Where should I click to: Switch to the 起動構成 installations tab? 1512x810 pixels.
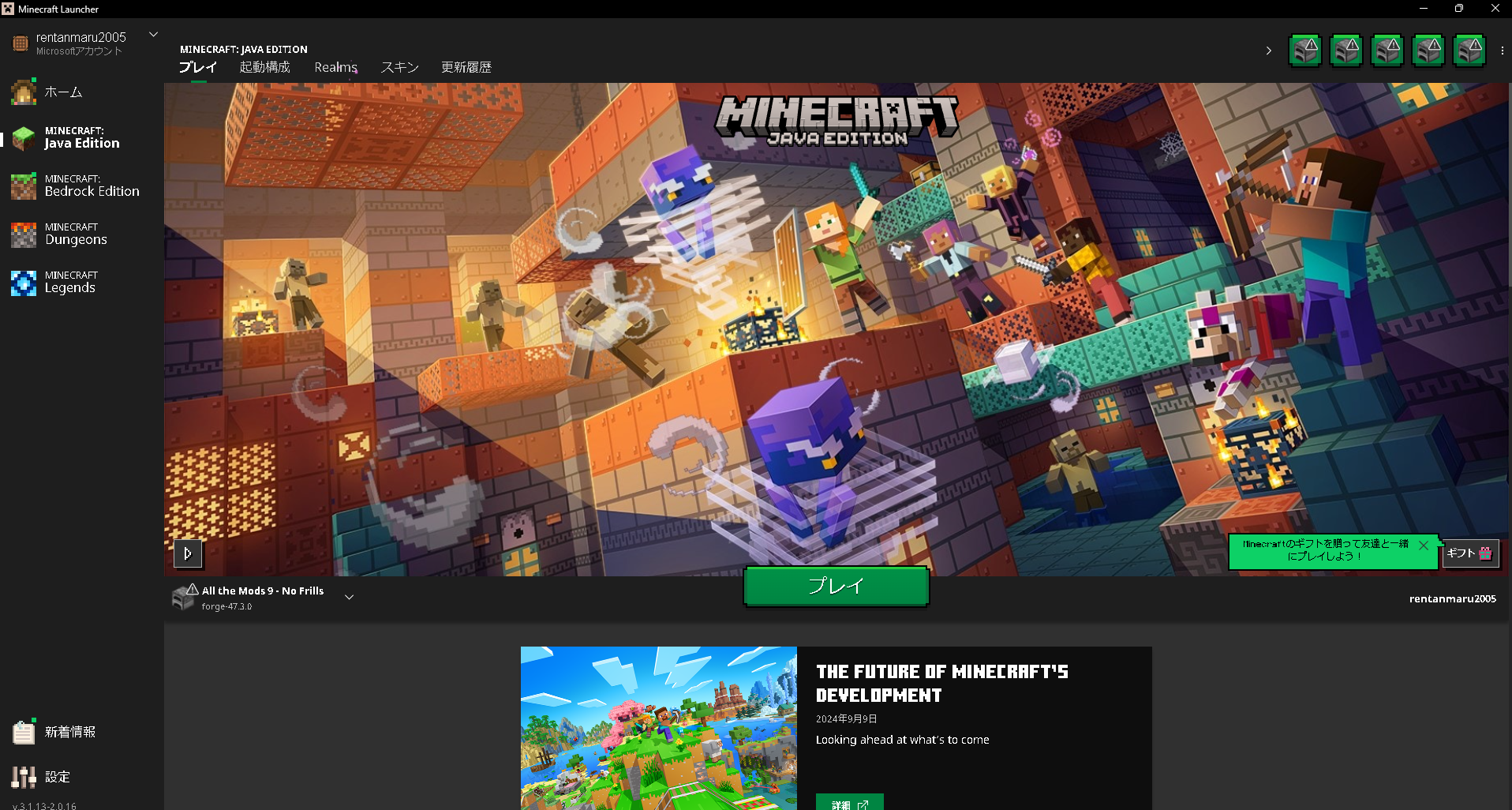coord(265,68)
